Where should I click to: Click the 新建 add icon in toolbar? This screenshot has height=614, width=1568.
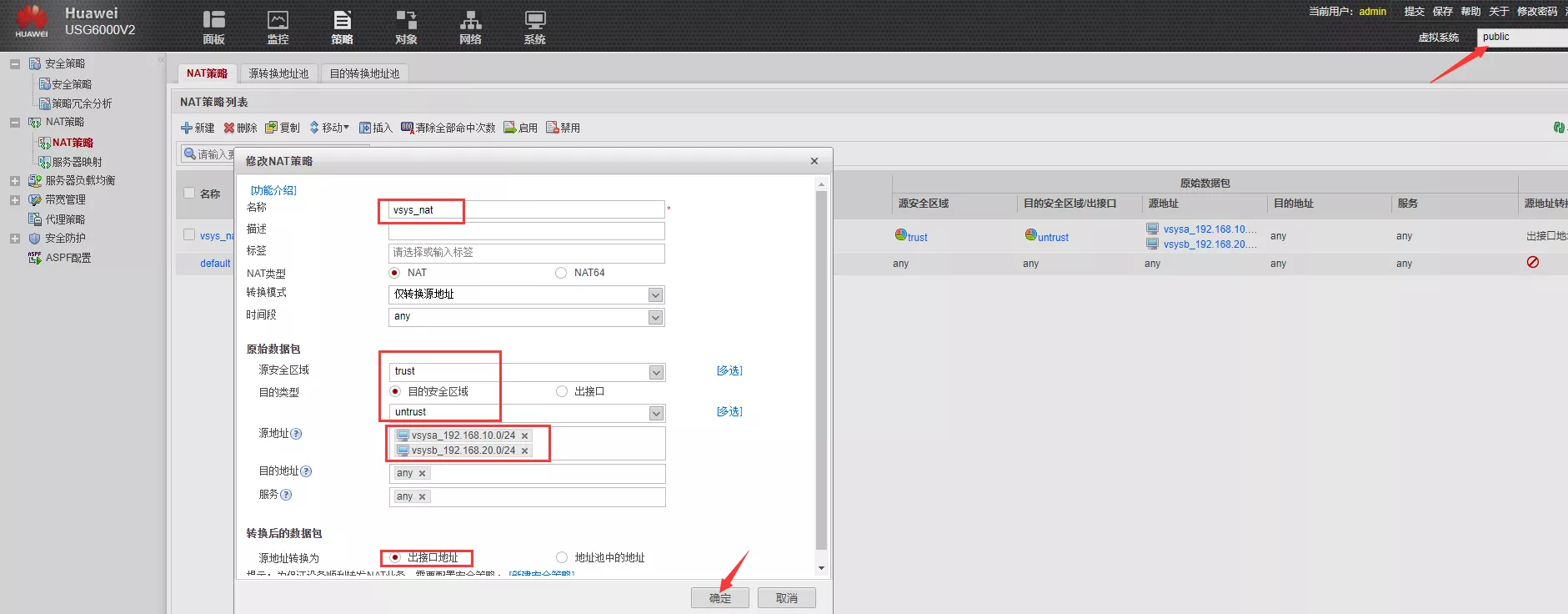(x=187, y=128)
